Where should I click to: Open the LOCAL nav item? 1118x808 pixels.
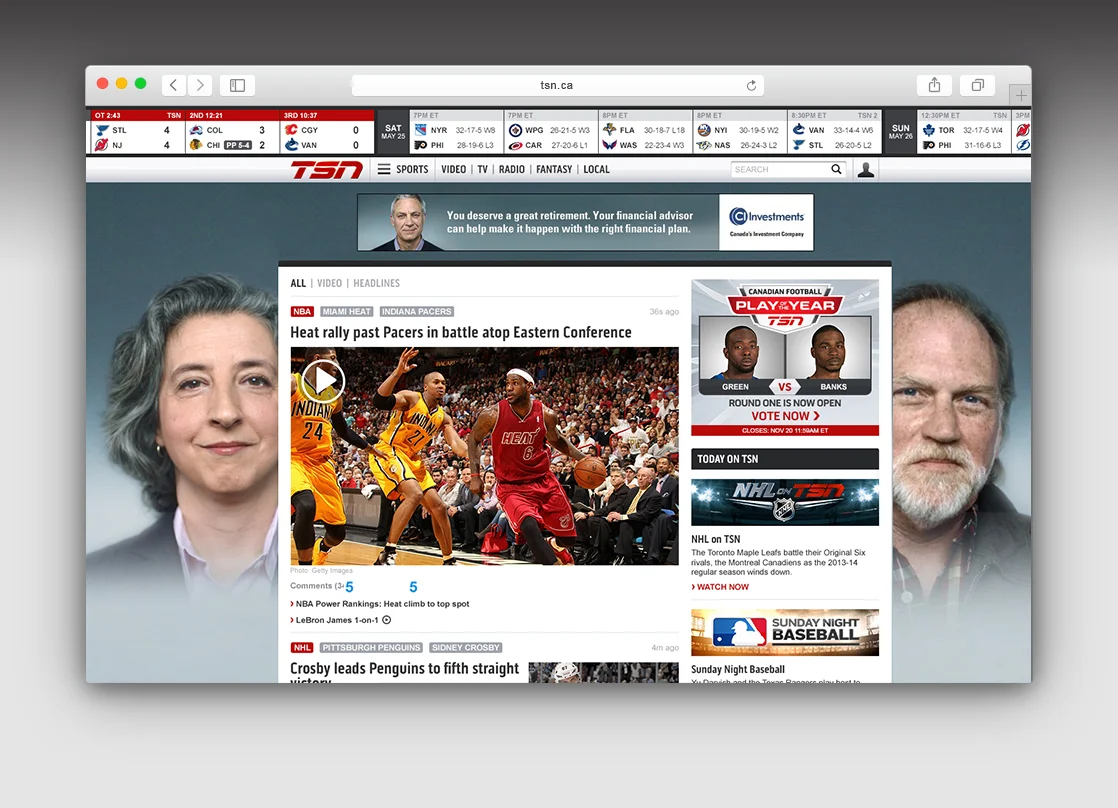tap(596, 169)
